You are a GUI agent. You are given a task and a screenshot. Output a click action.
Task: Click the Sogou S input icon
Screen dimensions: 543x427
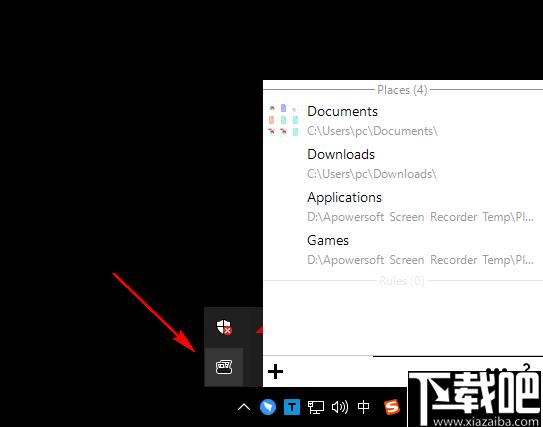pyautogui.click(x=392, y=407)
